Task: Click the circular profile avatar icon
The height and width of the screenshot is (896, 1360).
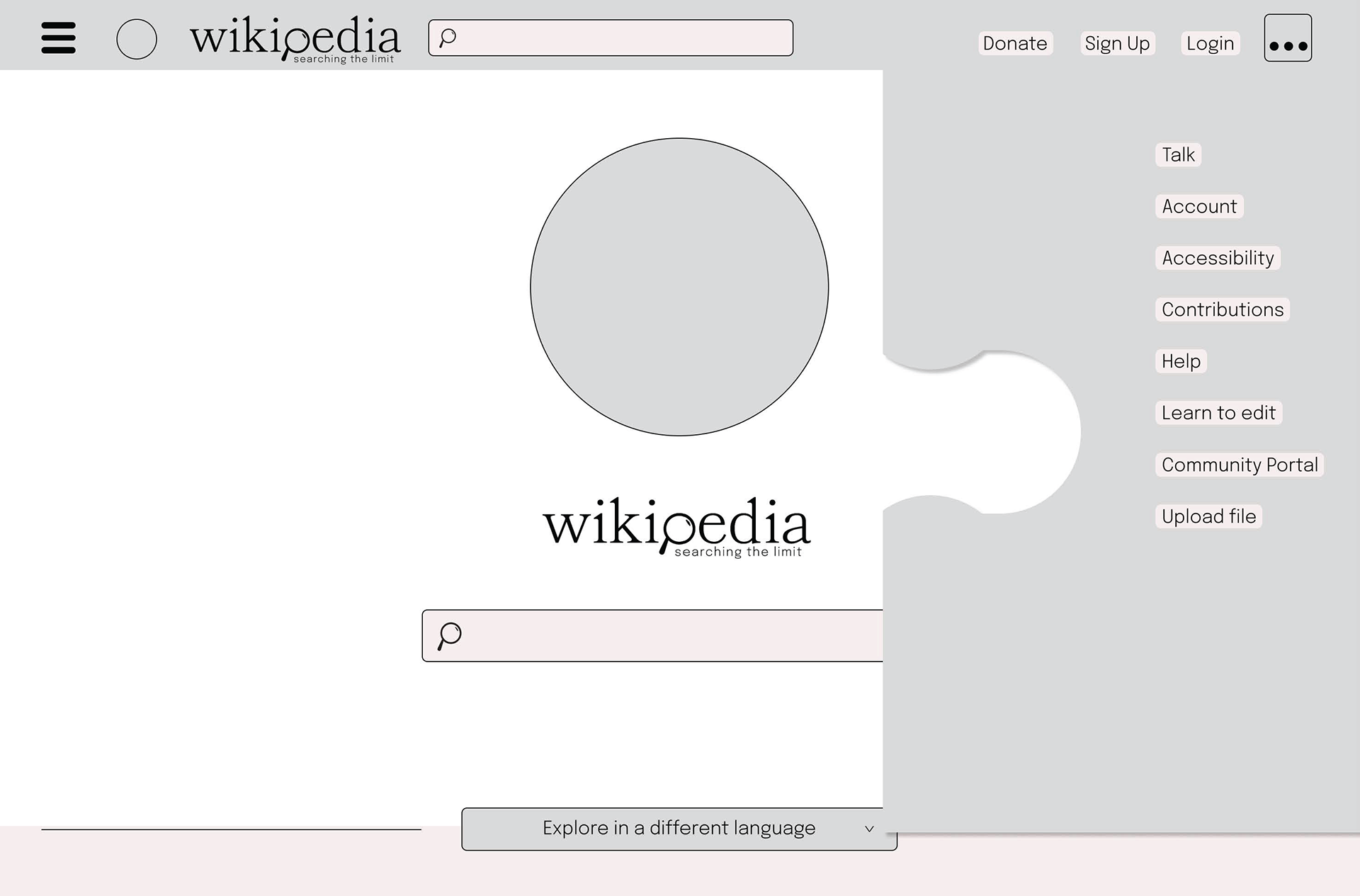Action: [137, 40]
